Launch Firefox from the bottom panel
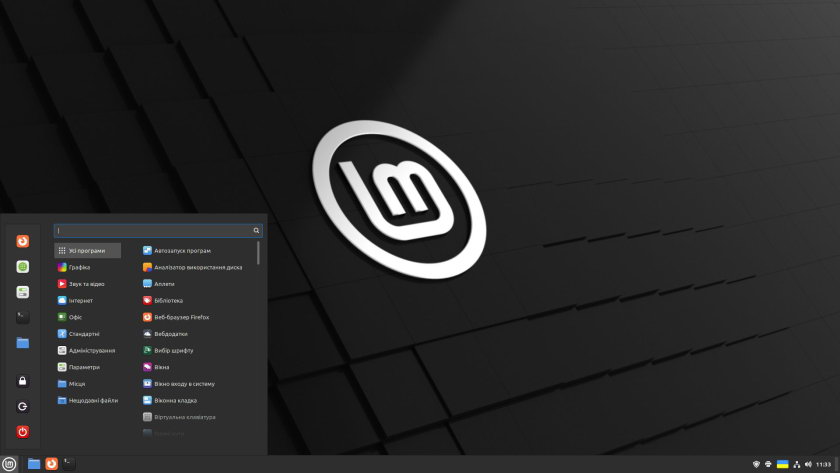 pos(51,464)
